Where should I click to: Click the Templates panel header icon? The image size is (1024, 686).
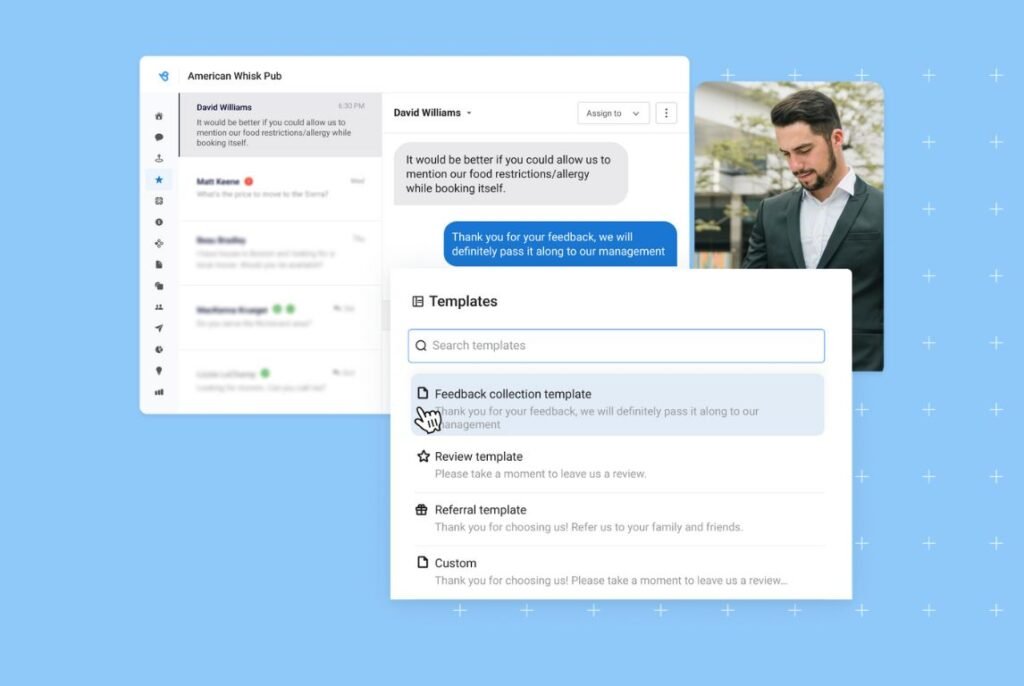tap(417, 301)
